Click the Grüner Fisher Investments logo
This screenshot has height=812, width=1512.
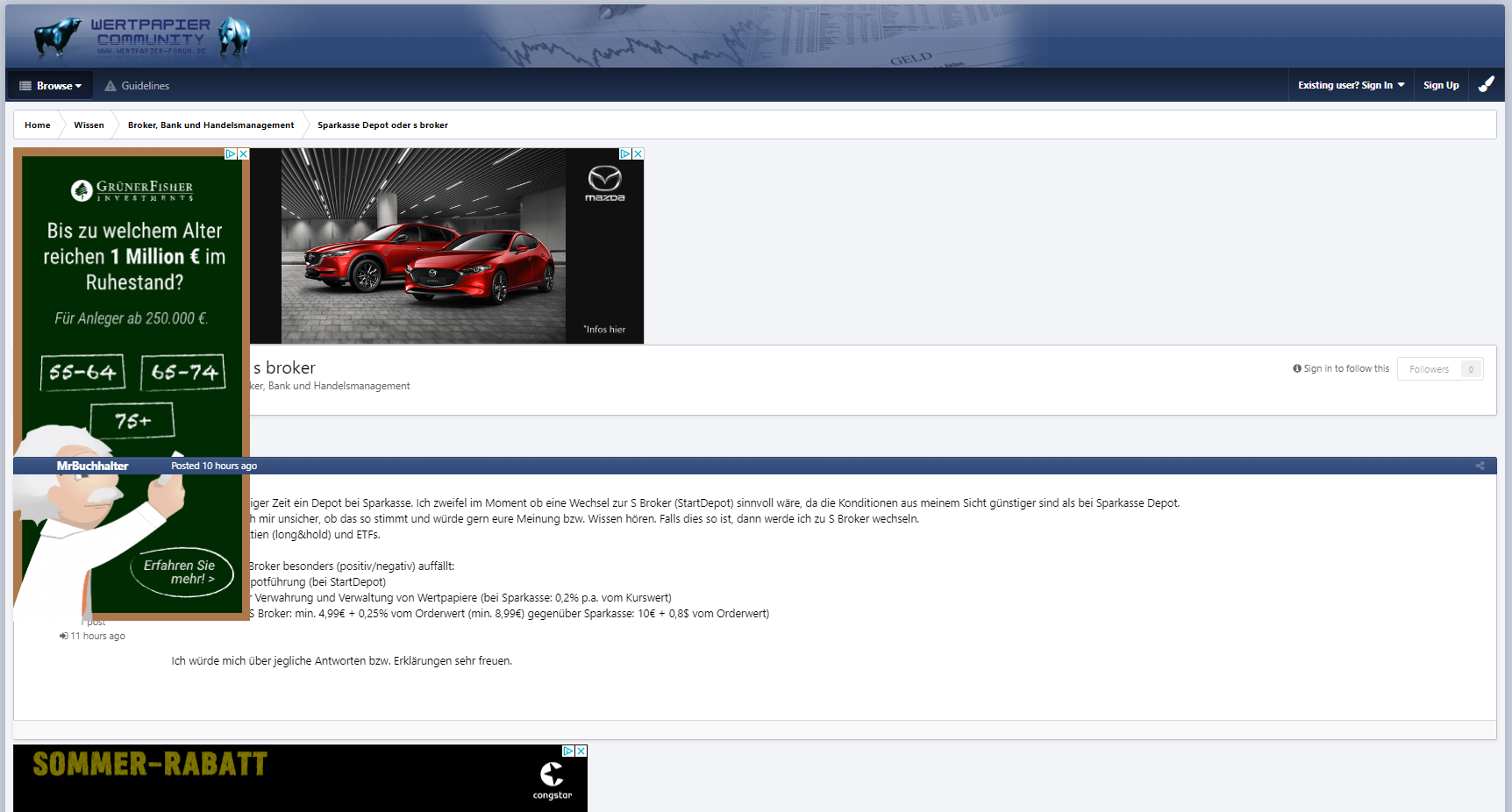(132, 190)
